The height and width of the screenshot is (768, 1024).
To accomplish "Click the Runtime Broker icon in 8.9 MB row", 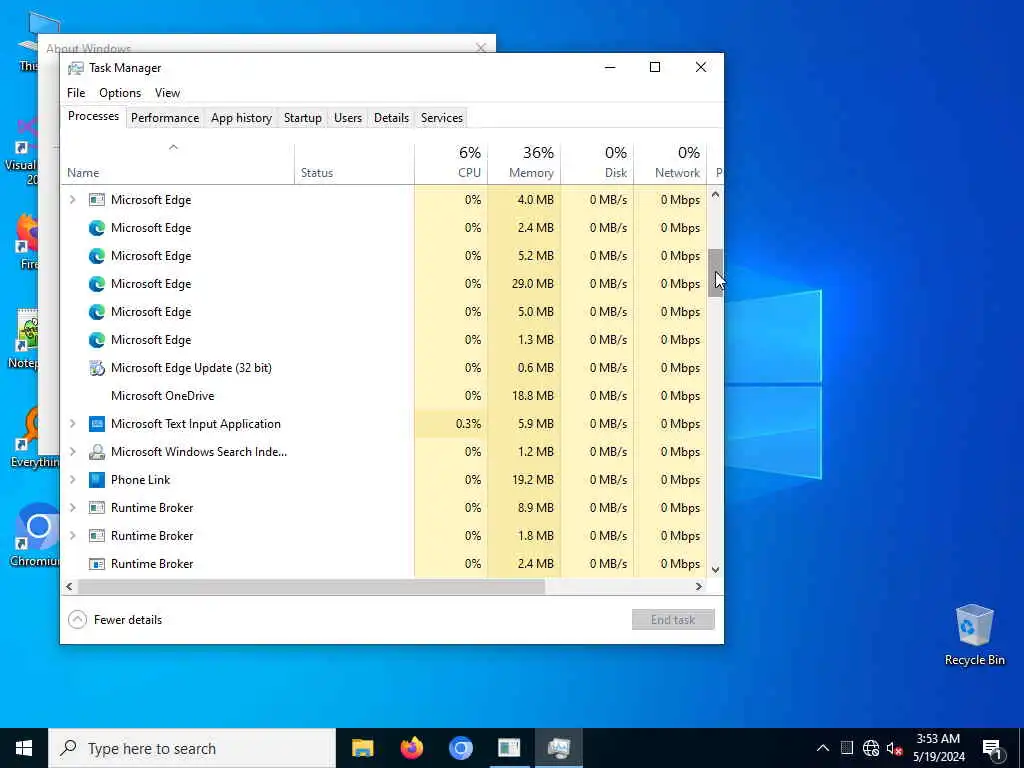I will coord(97,507).
